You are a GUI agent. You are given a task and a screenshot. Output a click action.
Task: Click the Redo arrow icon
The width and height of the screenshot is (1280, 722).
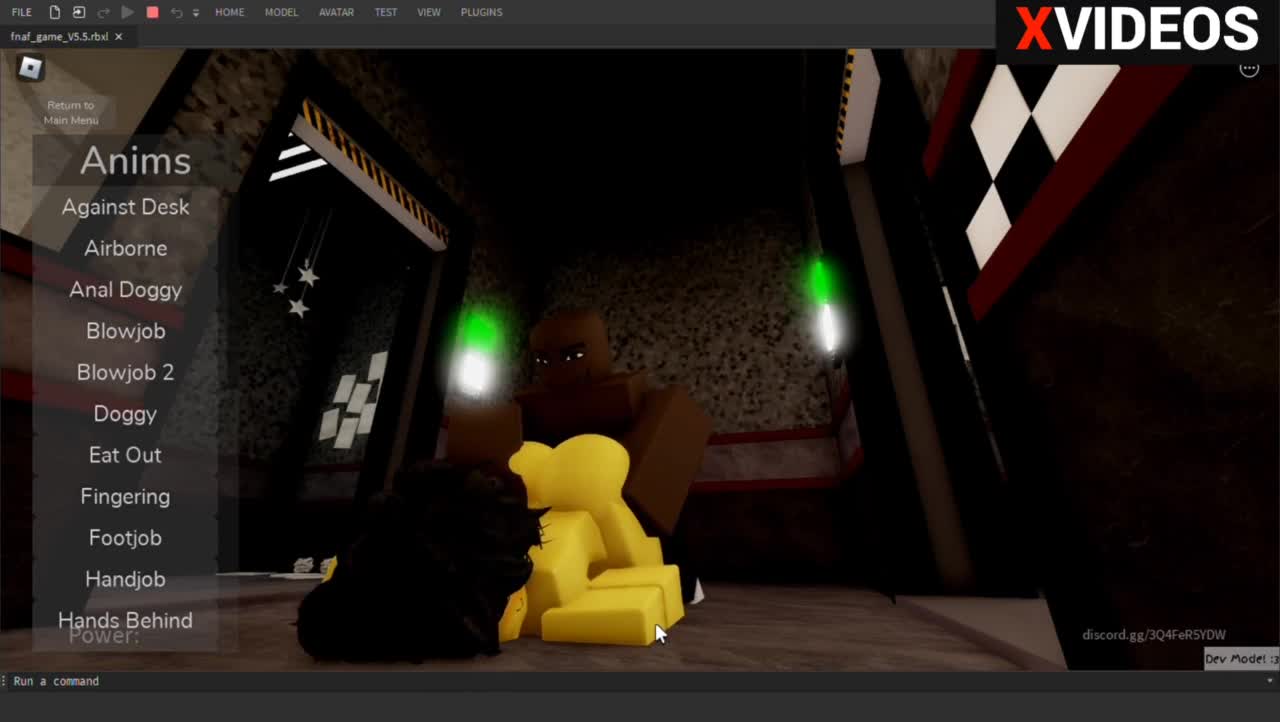coord(104,12)
